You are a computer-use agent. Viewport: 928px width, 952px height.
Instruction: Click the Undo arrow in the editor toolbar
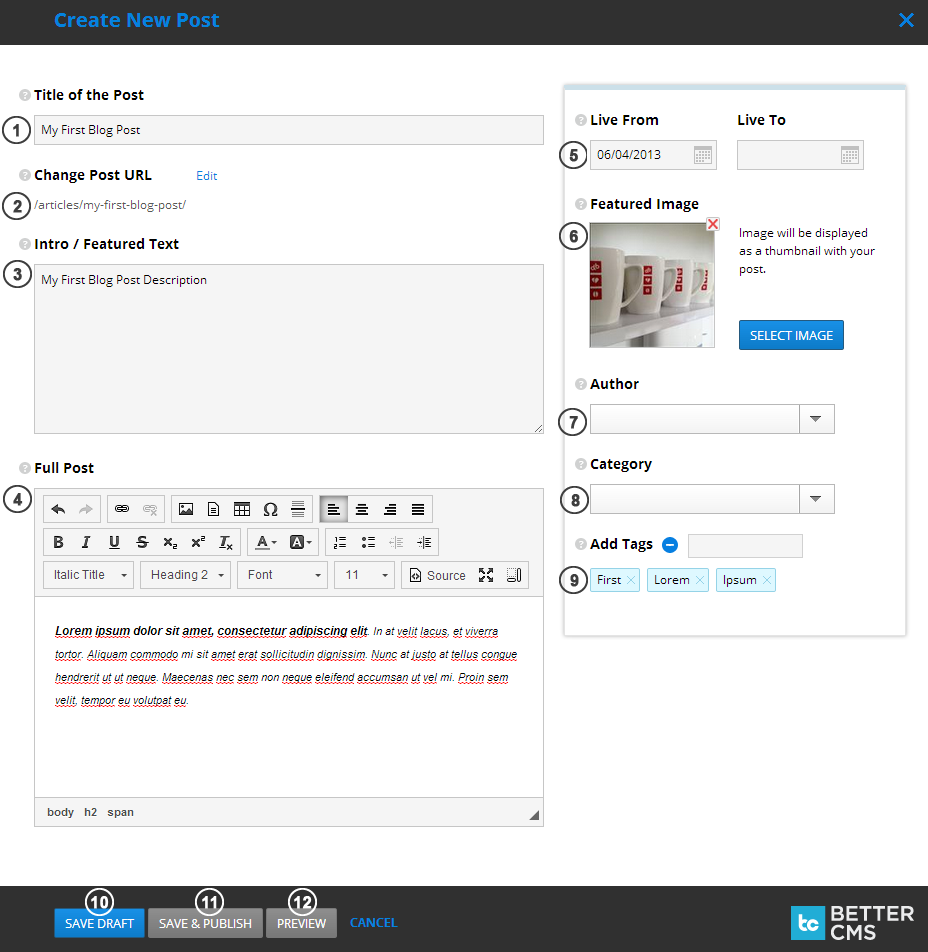[59, 509]
